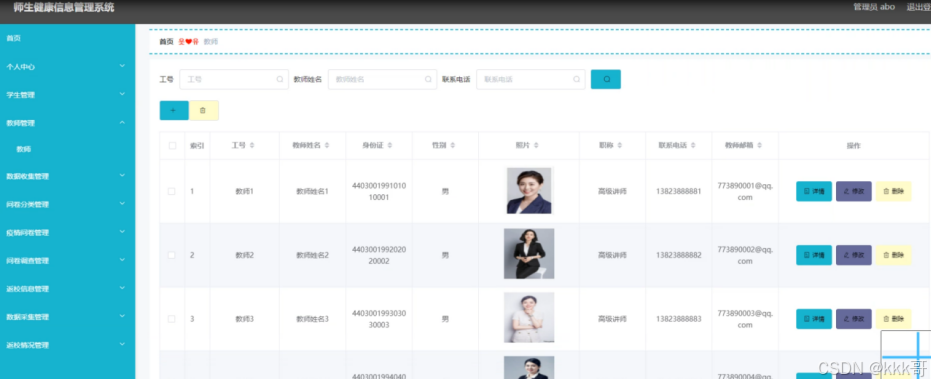Click the plus add-teacher button
Viewport: 931px width, 384px height.
click(x=174, y=110)
